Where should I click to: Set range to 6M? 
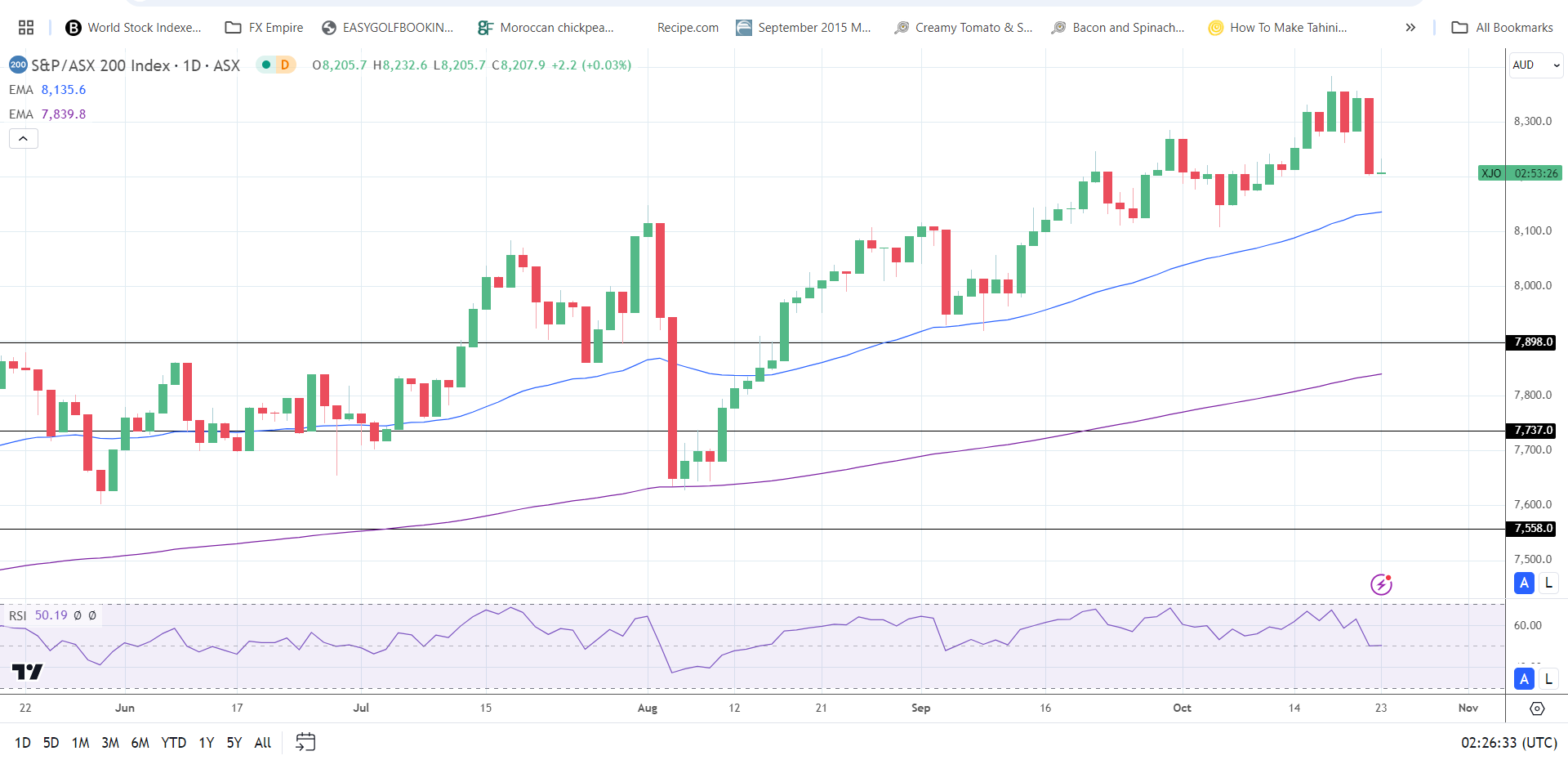click(140, 743)
